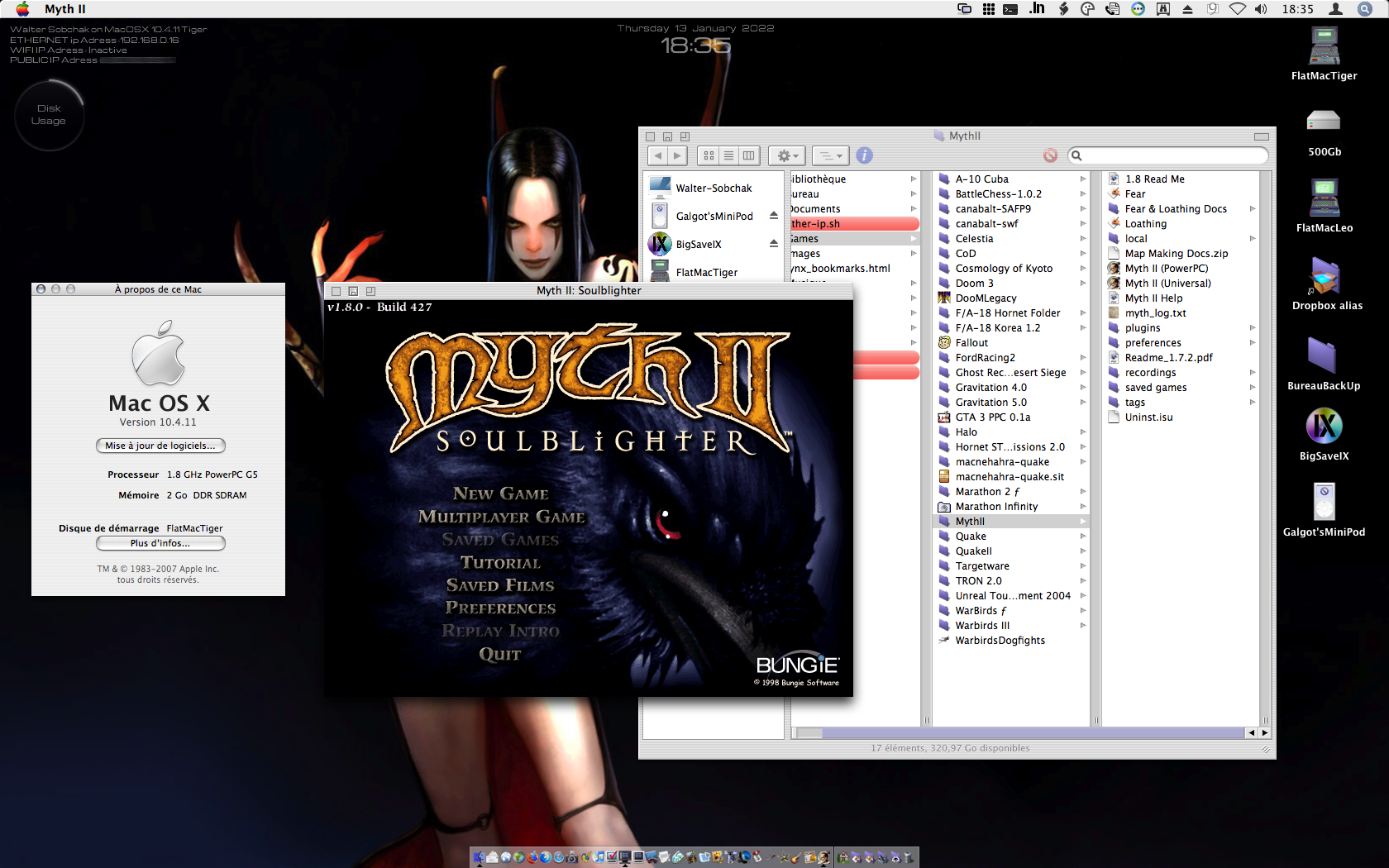Open BigSaveIX desktop volume
The image size is (1389, 868).
1324,434
